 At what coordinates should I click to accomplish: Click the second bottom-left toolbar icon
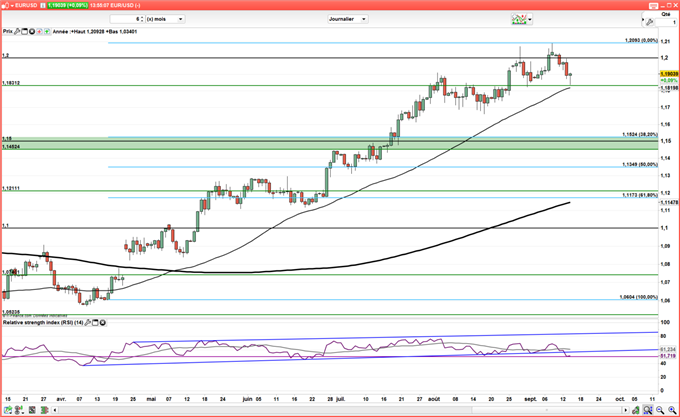tap(20, 410)
